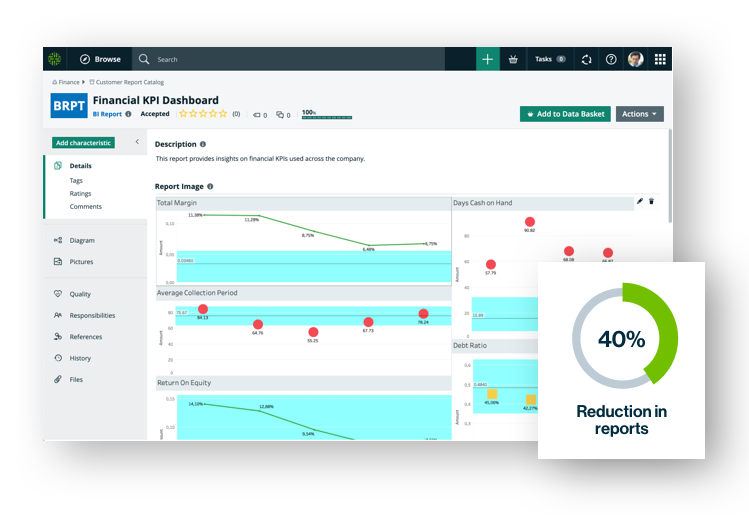Click the BRPT asset type badge
The image size is (749, 524).
click(69, 106)
